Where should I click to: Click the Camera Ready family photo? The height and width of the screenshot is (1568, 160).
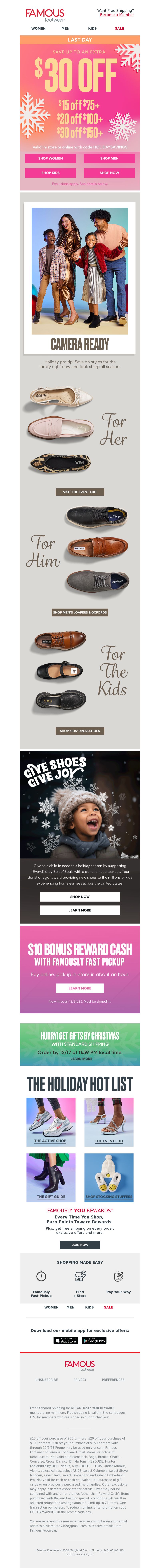click(x=80, y=272)
